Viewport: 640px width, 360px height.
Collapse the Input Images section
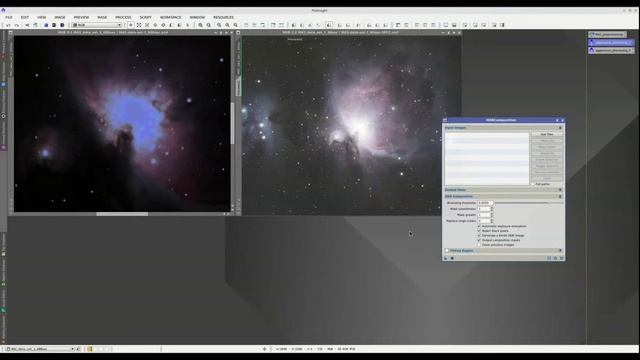[560, 128]
